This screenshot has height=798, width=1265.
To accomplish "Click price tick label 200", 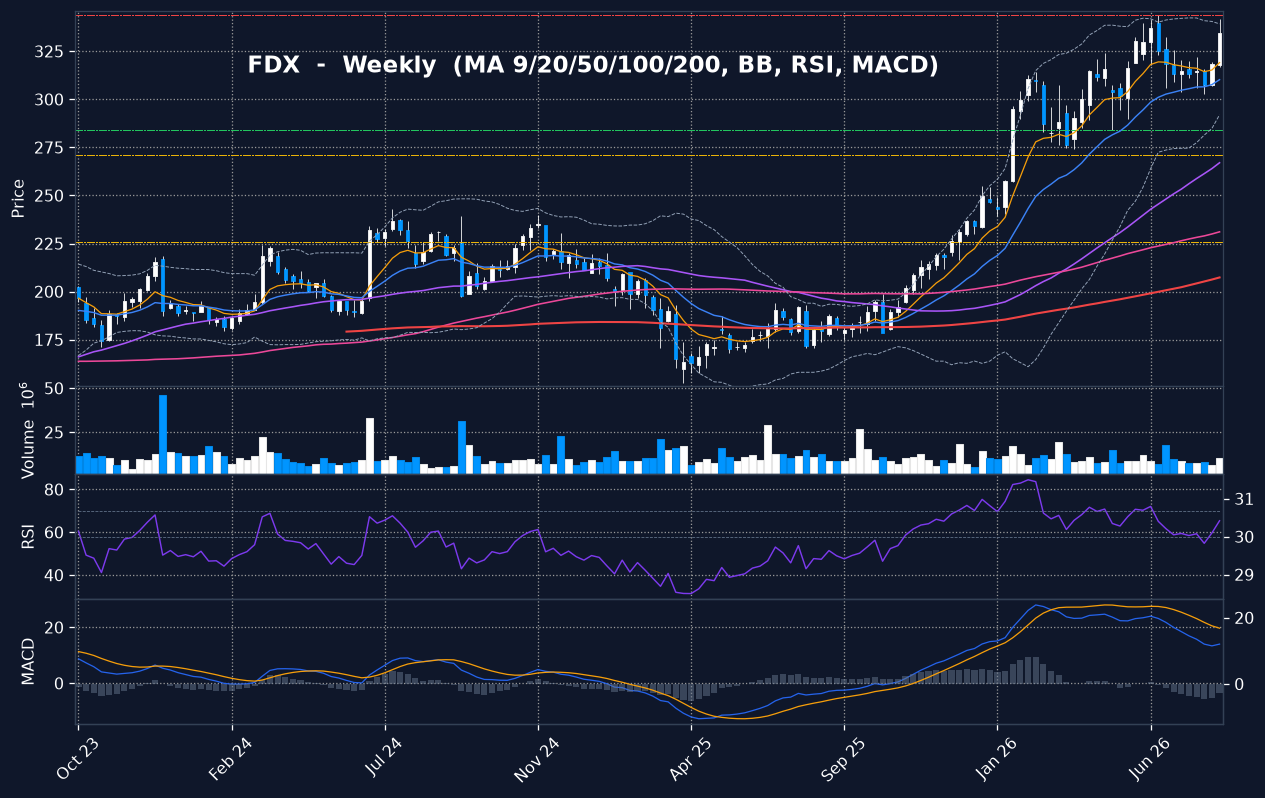I will (50, 292).
